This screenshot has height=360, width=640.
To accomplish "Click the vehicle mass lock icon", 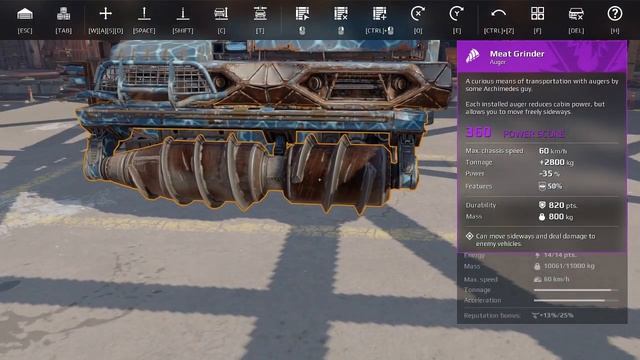I will click(x=537, y=266).
